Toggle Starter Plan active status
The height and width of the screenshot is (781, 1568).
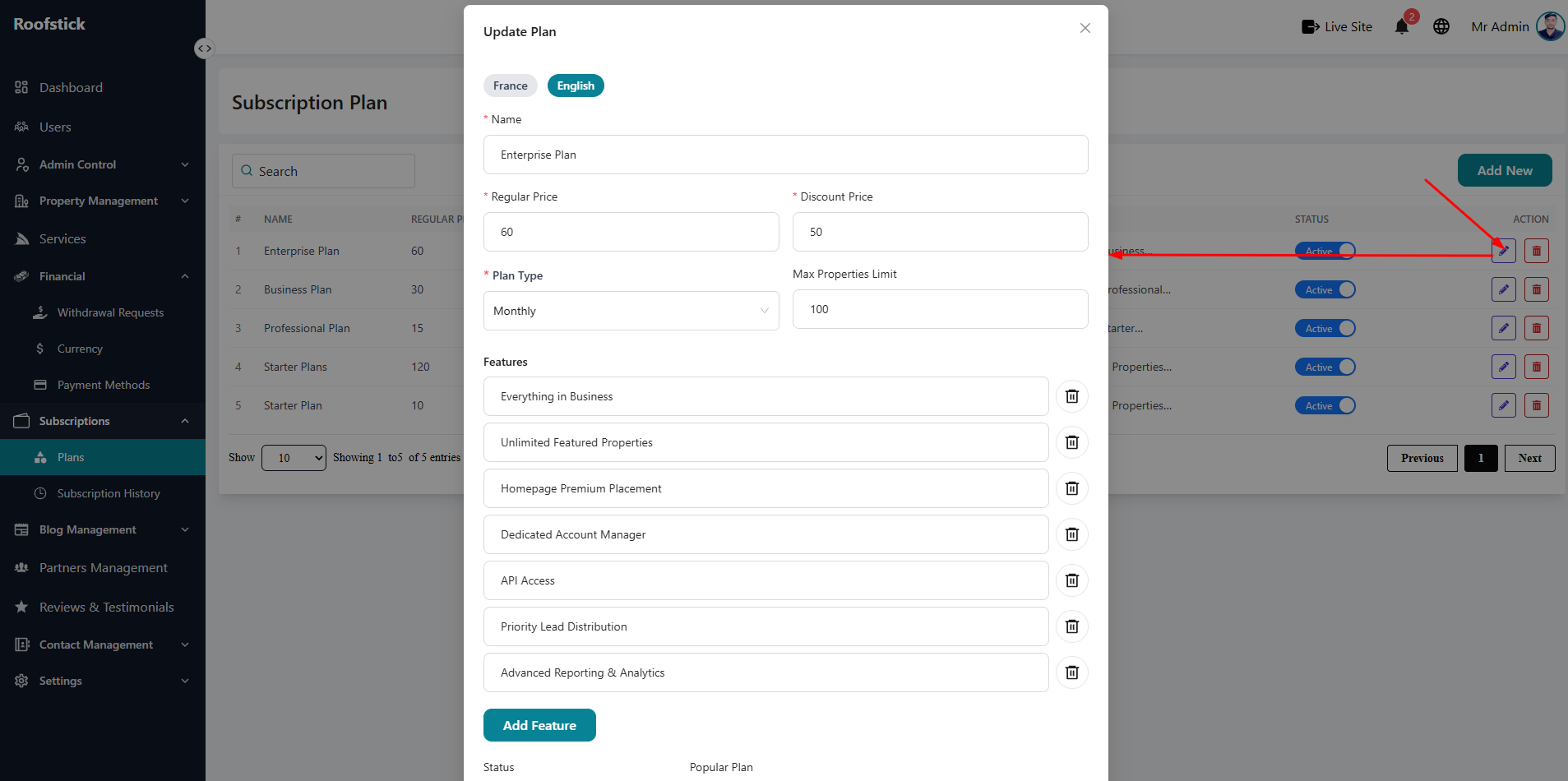(x=1325, y=405)
